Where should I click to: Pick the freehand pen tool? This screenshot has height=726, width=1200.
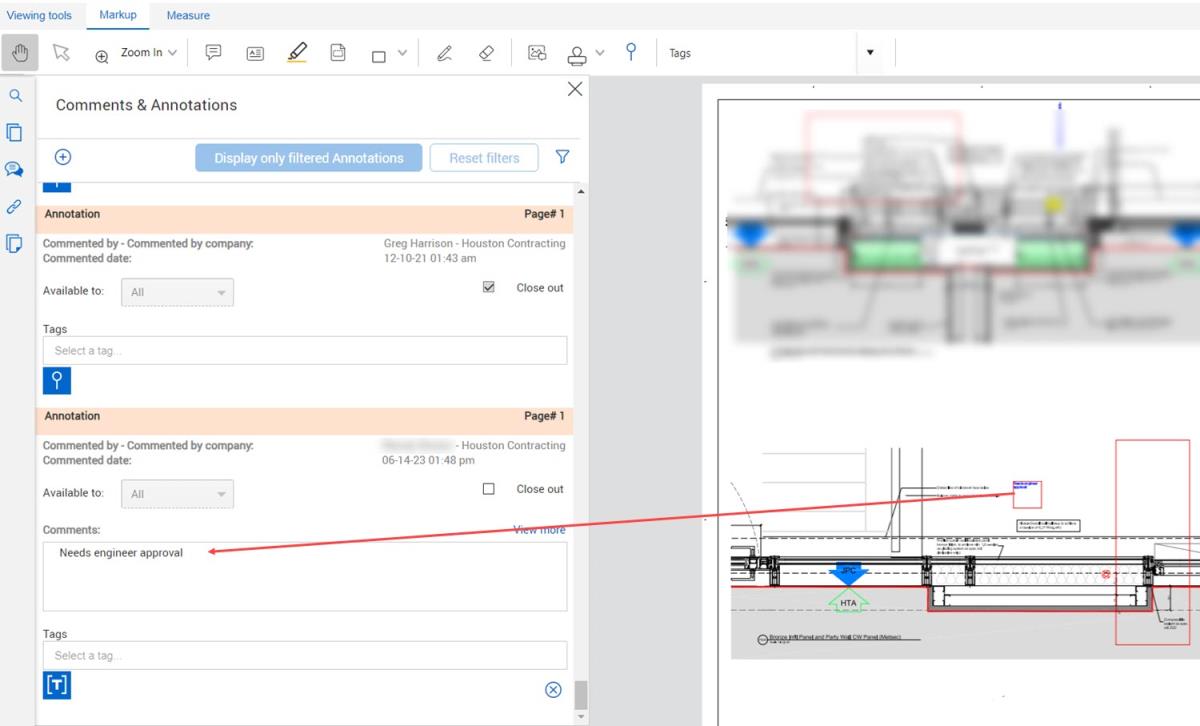click(444, 54)
